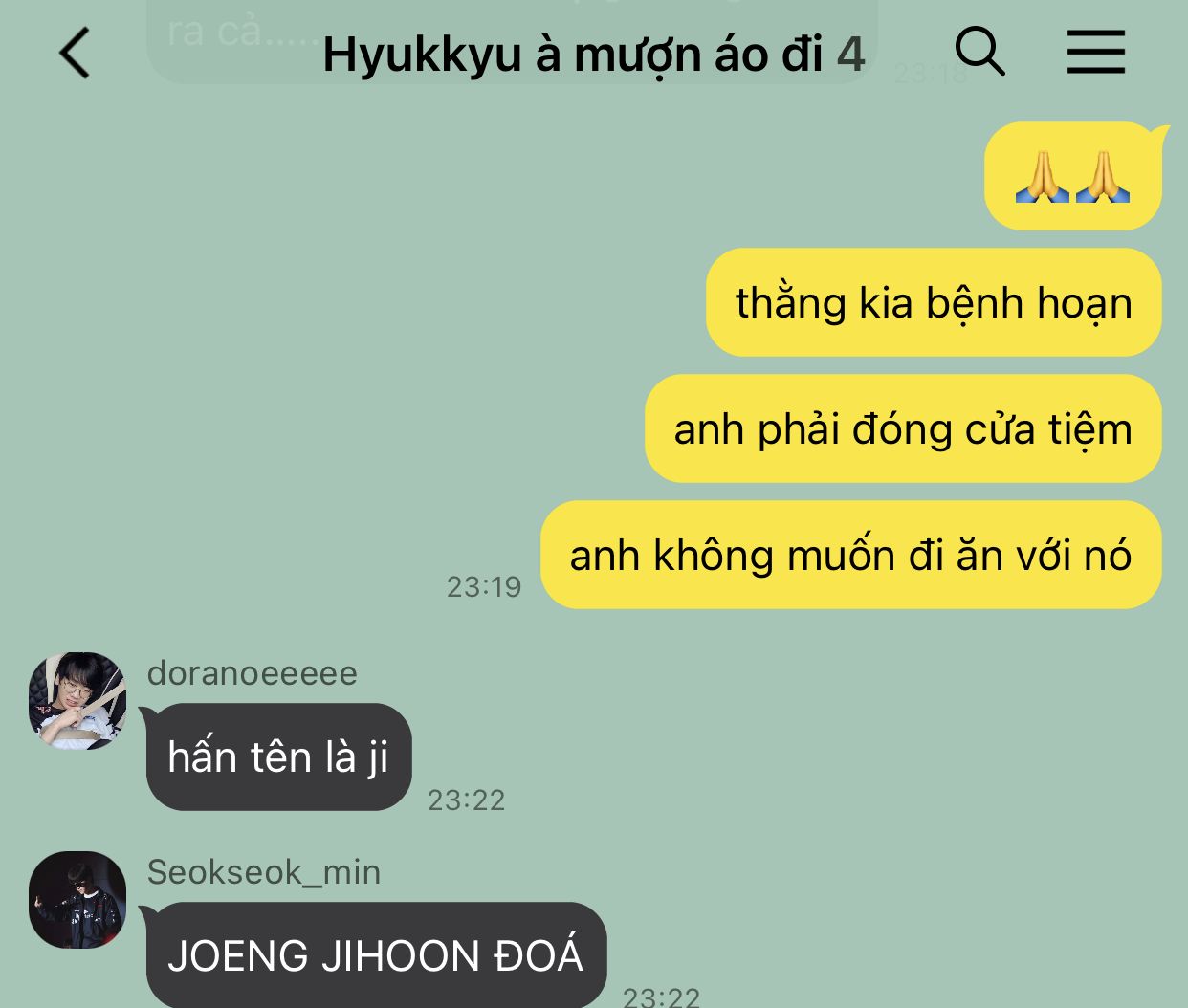Tap doranoeeeee's profile avatar
Viewport: 1188px width, 1008px height.
point(77,700)
